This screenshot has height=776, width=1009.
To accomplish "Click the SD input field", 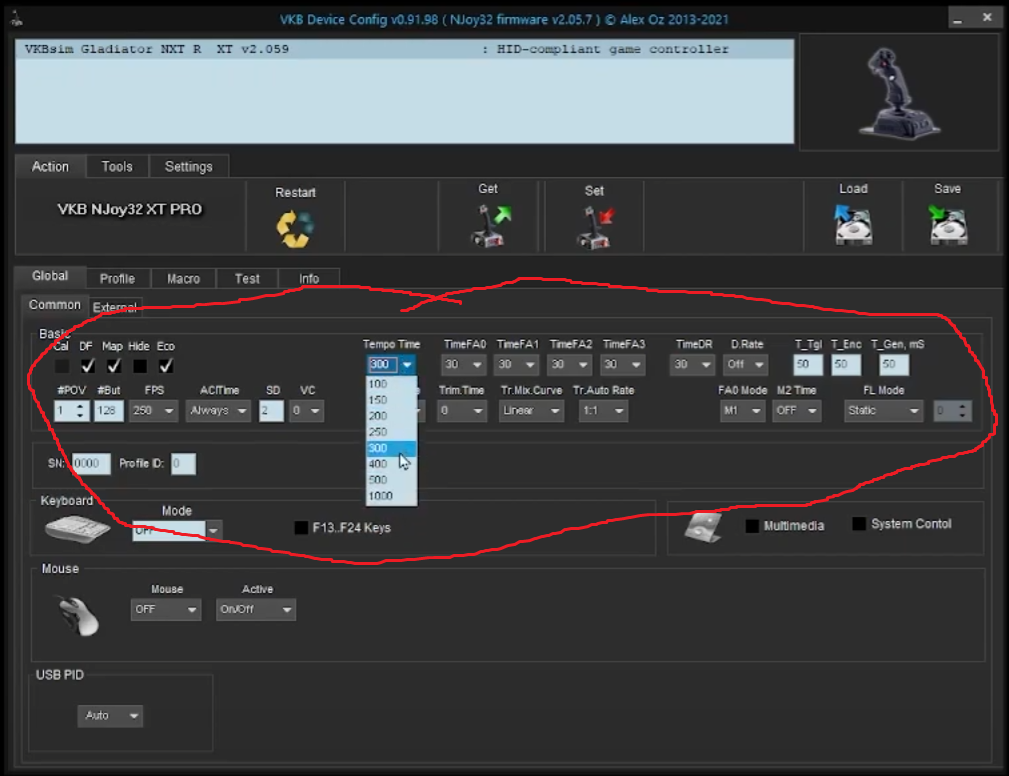I will click(x=272, y=411).
